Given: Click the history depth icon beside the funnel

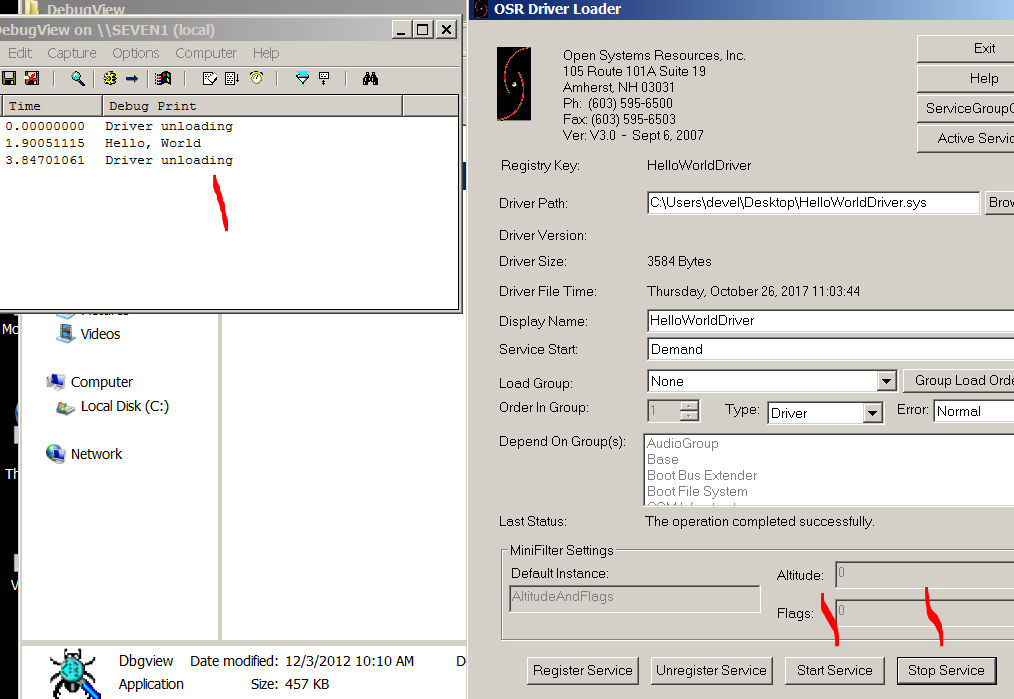Looking at the screenshot, I should pyautogui.click(x=324, y=78).
